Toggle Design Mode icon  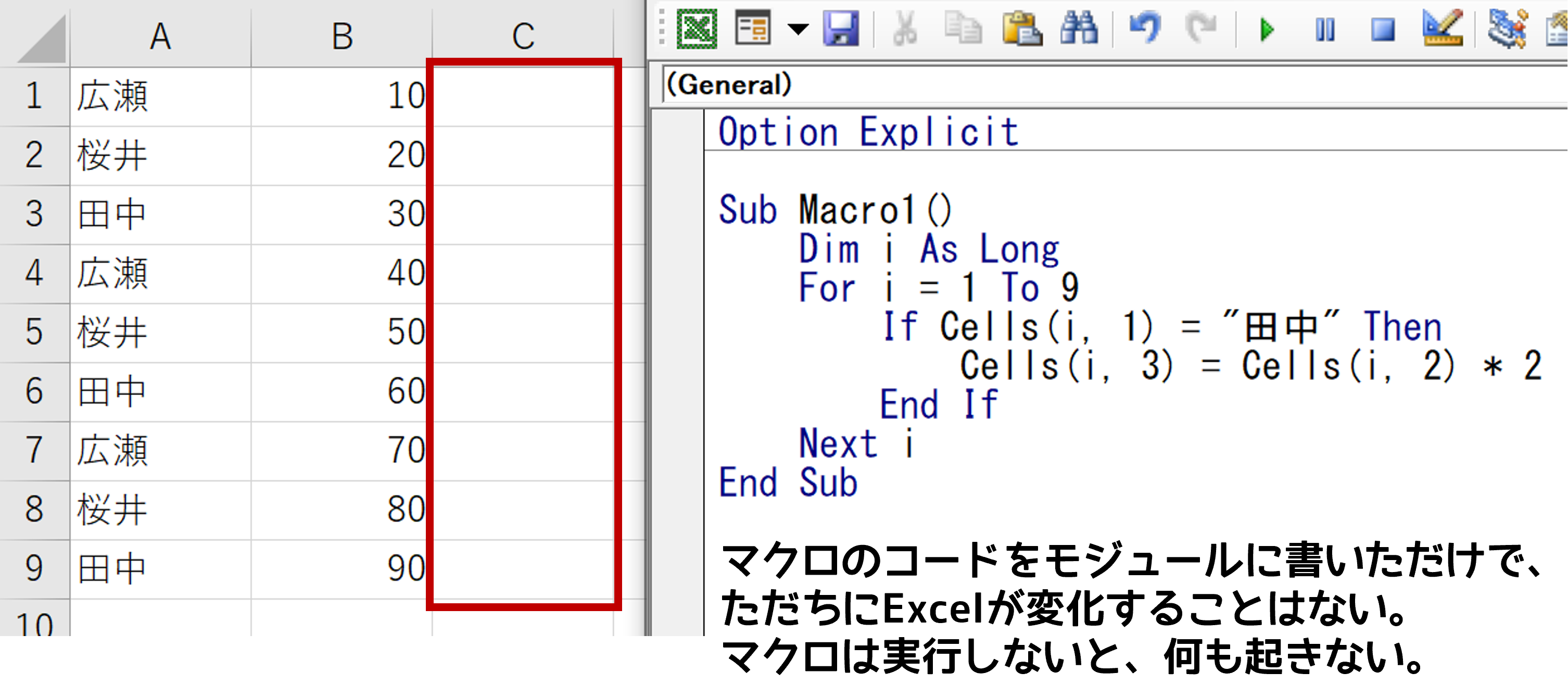coord(1443,29)
